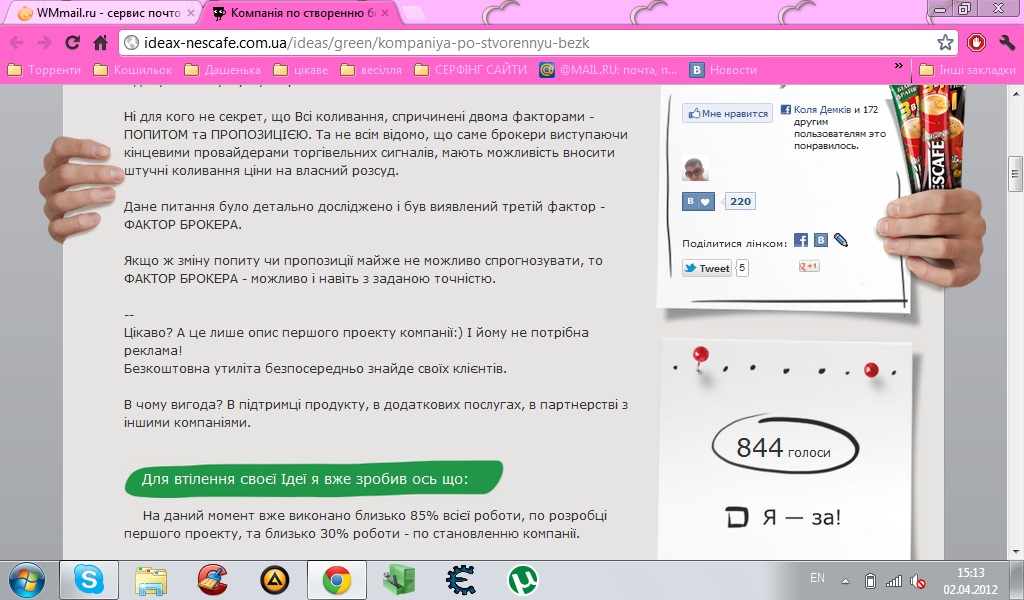Open the muted volume tray icon
This screenshot has width=1024, height=600.
click(x=918, y=580)
